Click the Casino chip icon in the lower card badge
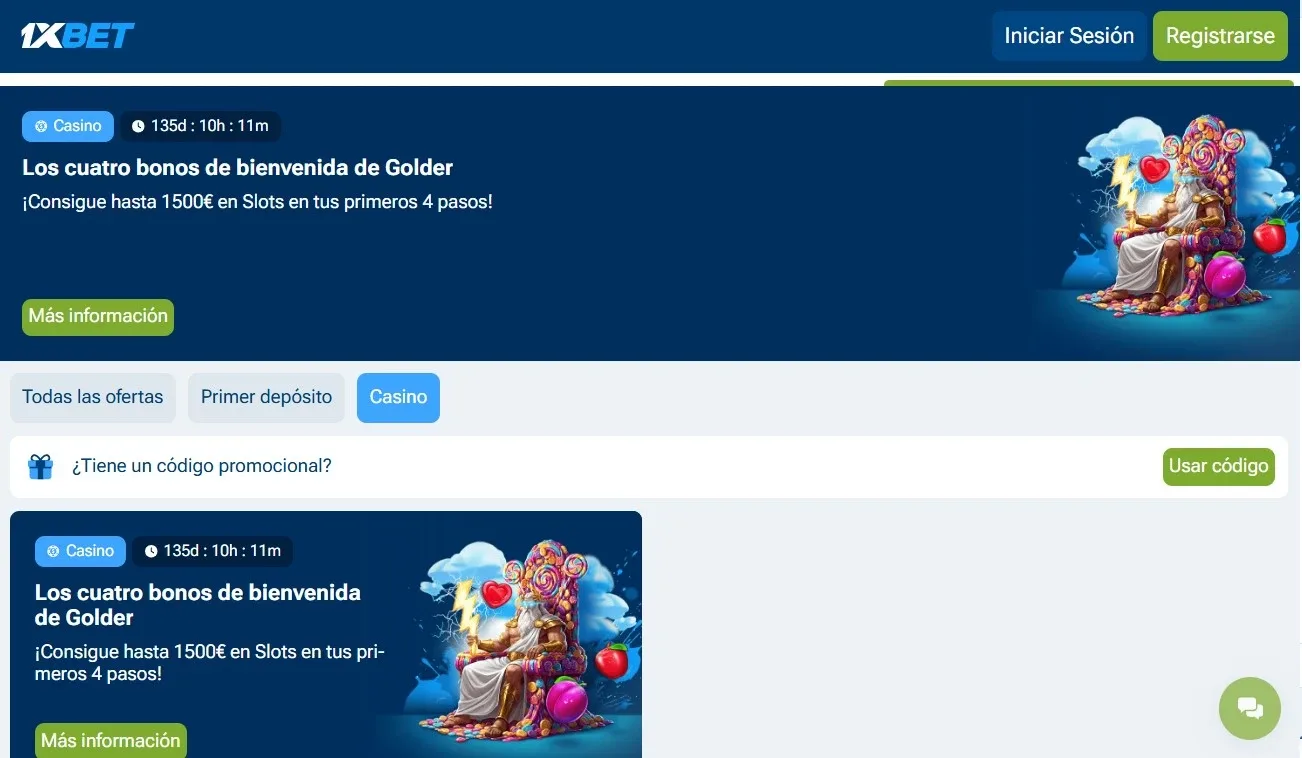This screenshot has width=1302, height=758. tap(54, 551)
